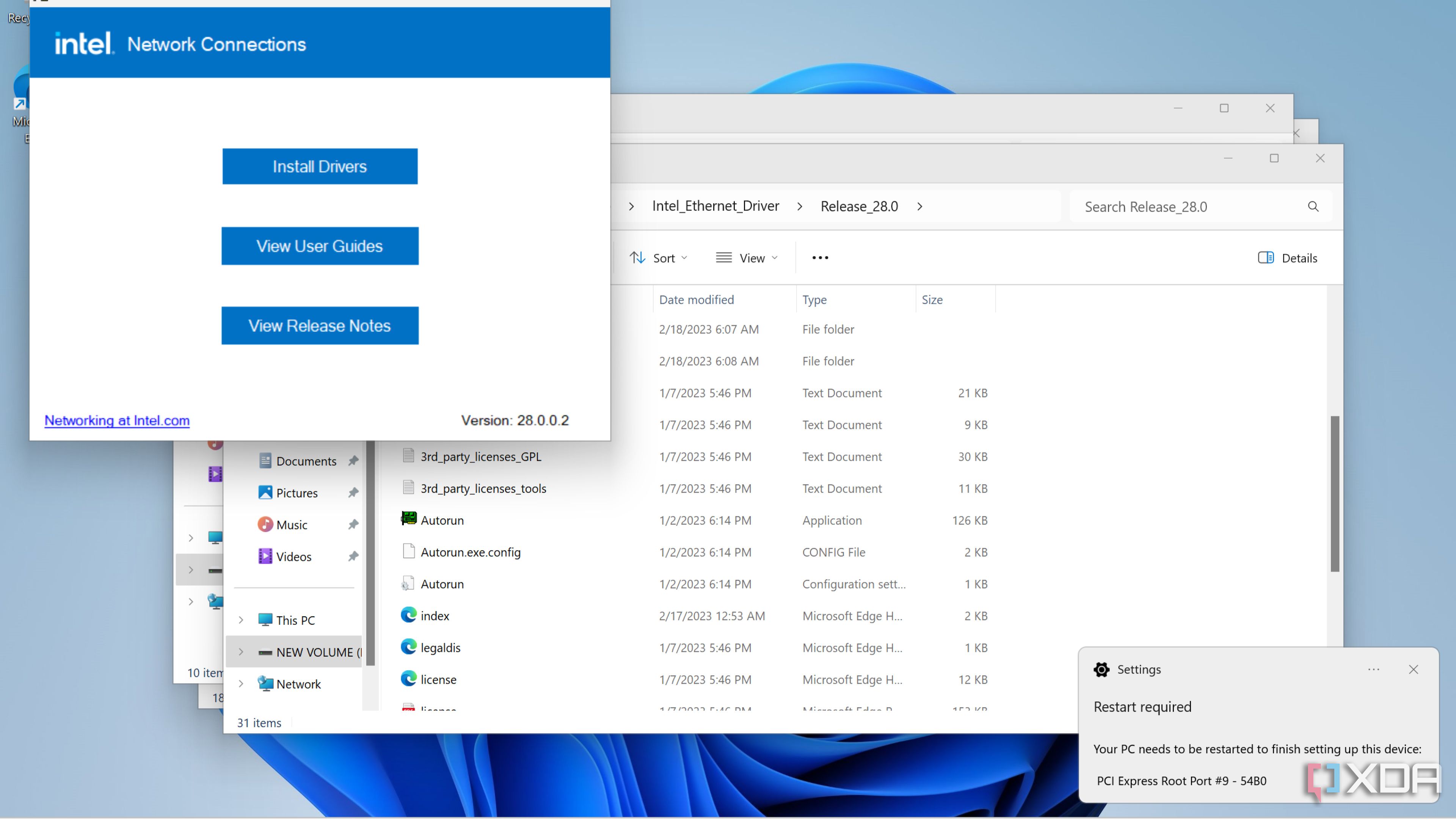The height and width of the screenshot is (819, 1456).
Task: Select 3rd_party_licenses_tools text file icon
Action: (x=409, y=487)
